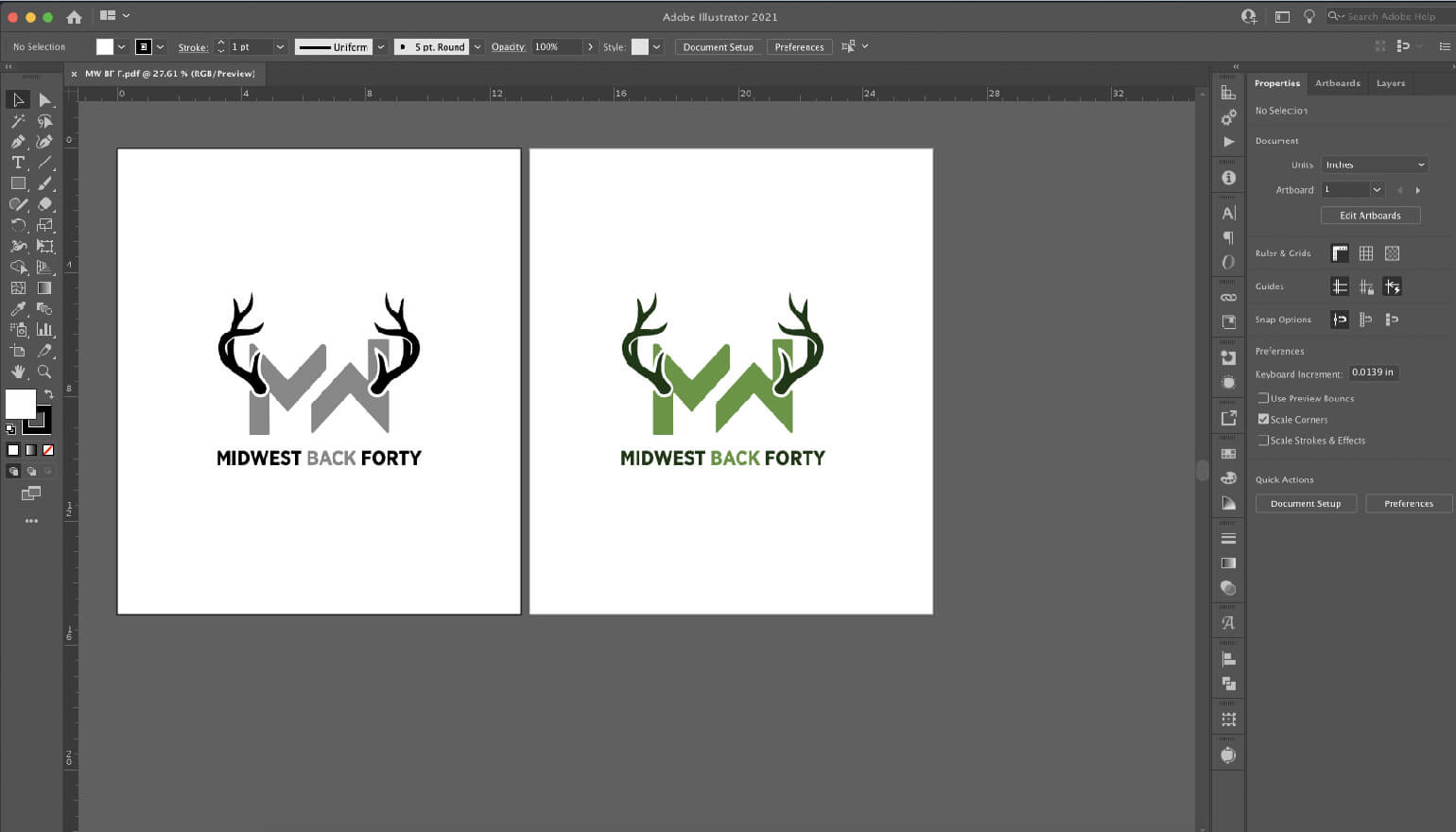Pick the Eyedropper tool

click(18, 308)
